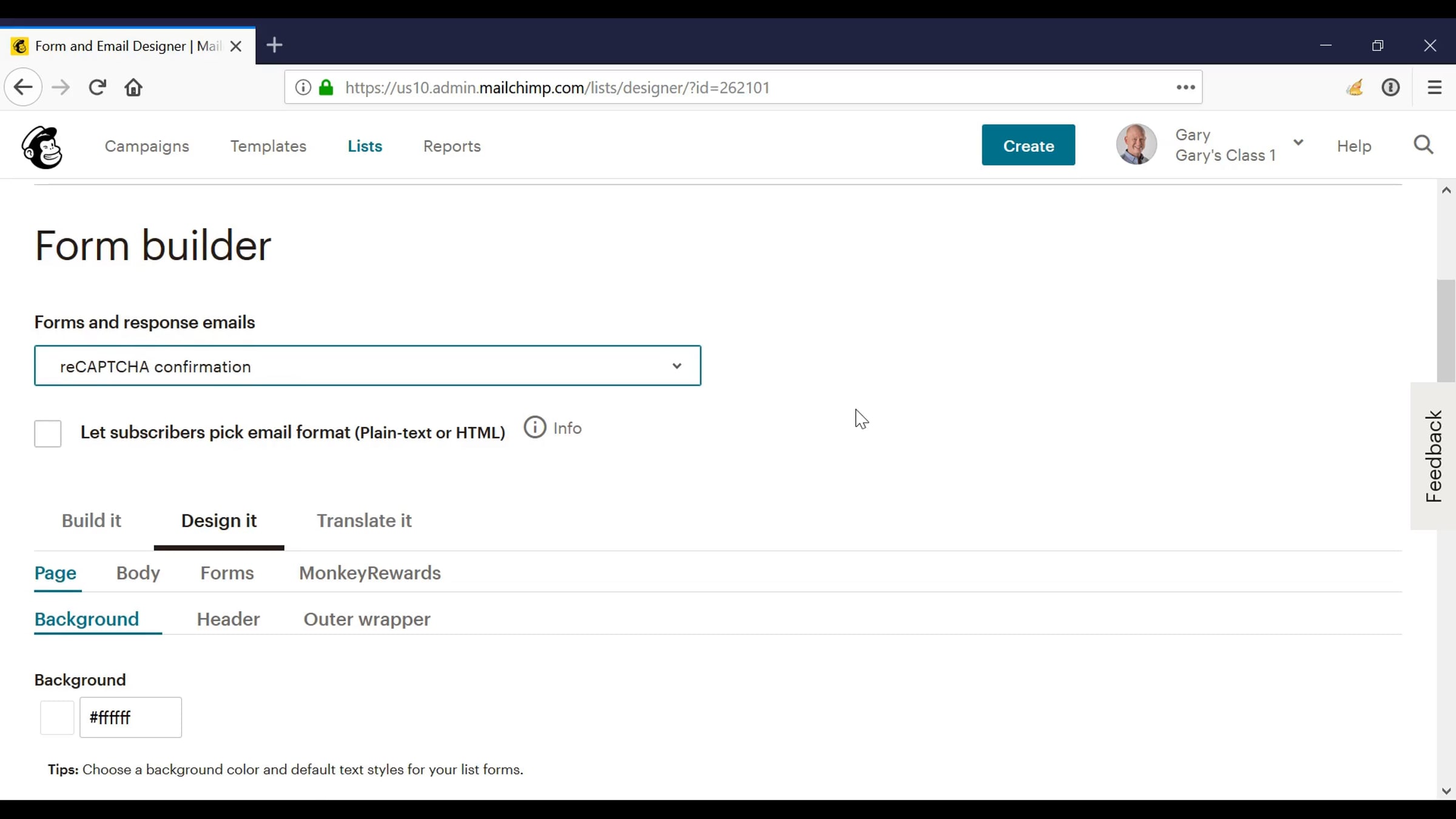Click the page actions three-dots icon
The image size is (1456, 819).
(x=1185, y=87)
